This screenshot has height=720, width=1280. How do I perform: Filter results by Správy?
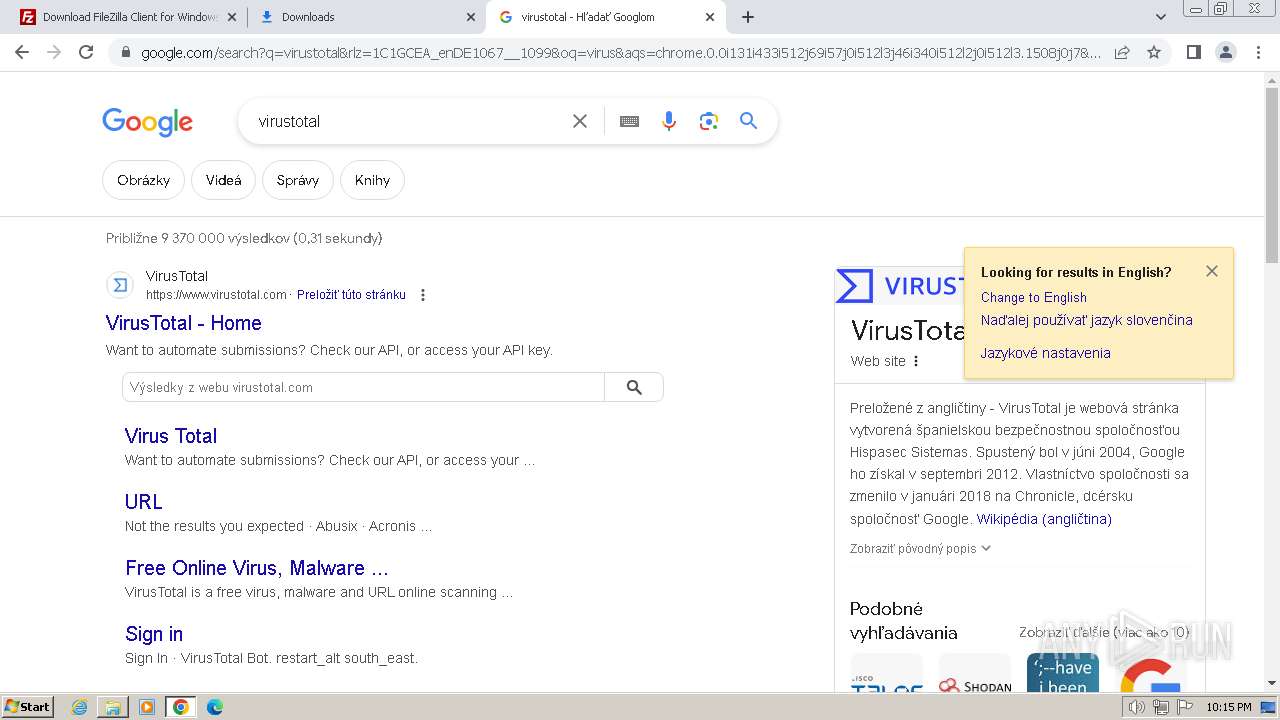pyautogui.click(x=297, y=180)
